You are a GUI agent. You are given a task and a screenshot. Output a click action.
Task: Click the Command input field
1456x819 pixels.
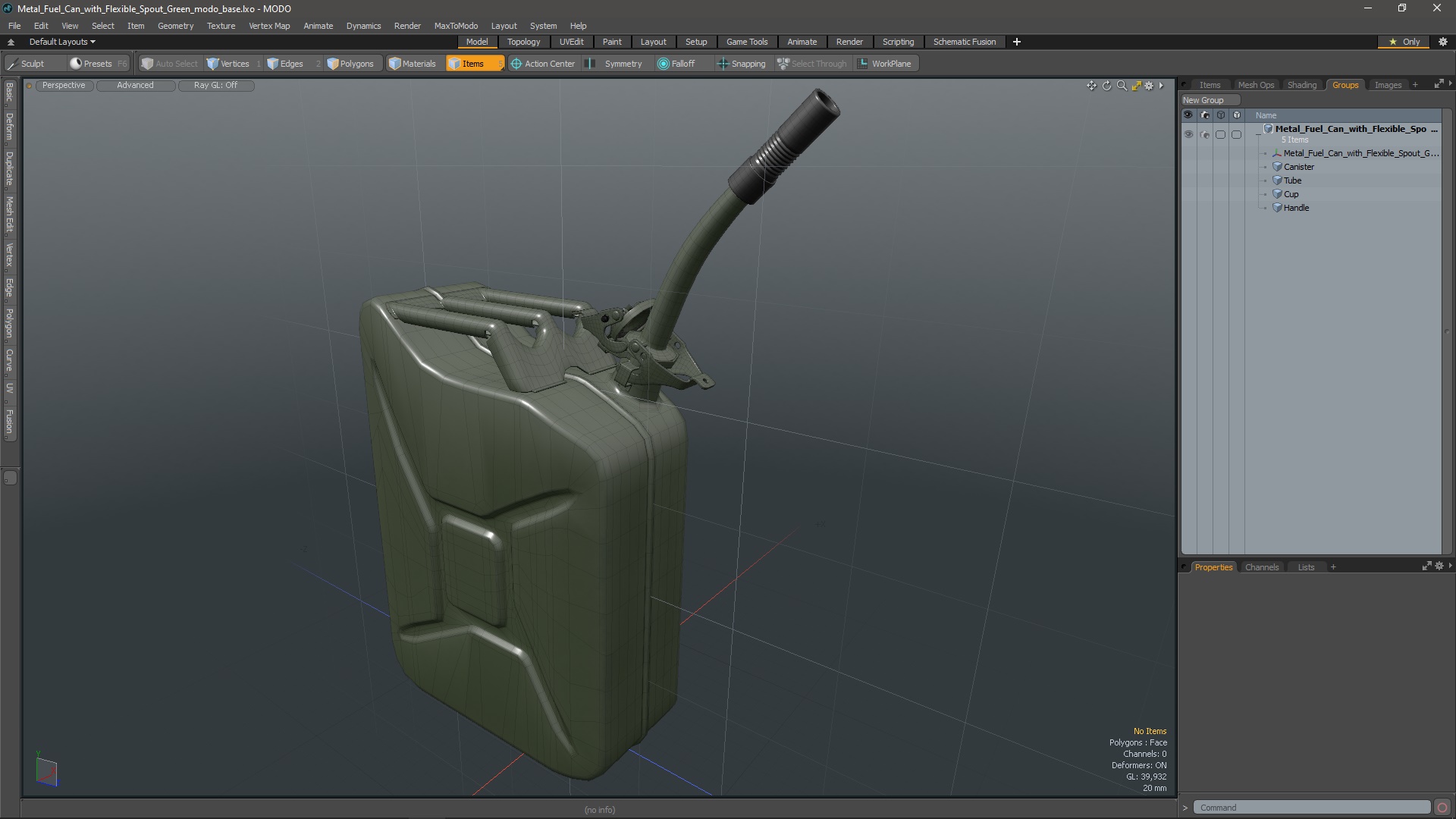click(1311, 808)
